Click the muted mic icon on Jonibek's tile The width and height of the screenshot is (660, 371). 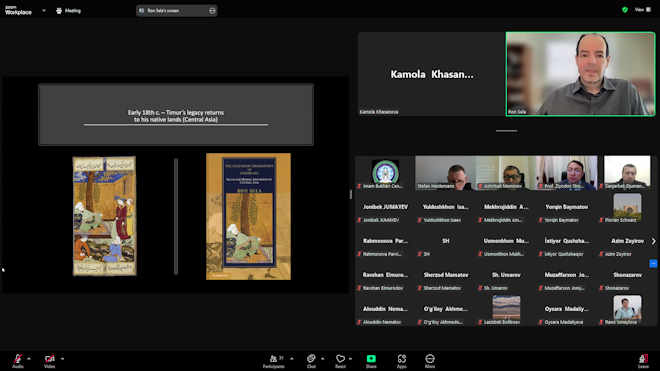(x=359, y=220)
